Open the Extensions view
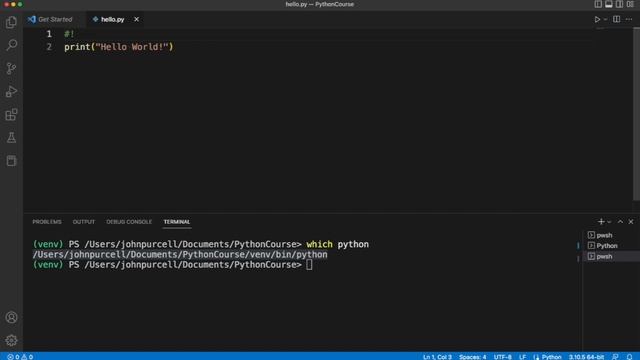The width and height of the screenshot is (640, 360). (x=11, y=115)
